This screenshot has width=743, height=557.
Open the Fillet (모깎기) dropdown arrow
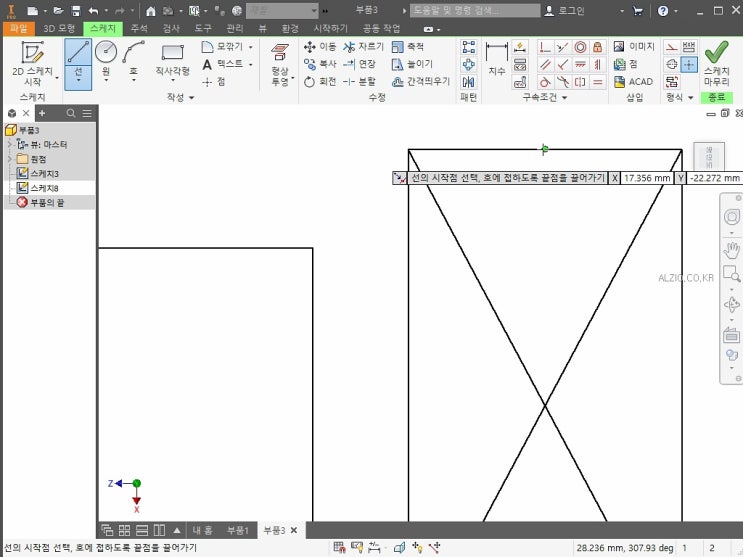pos(250,47)
